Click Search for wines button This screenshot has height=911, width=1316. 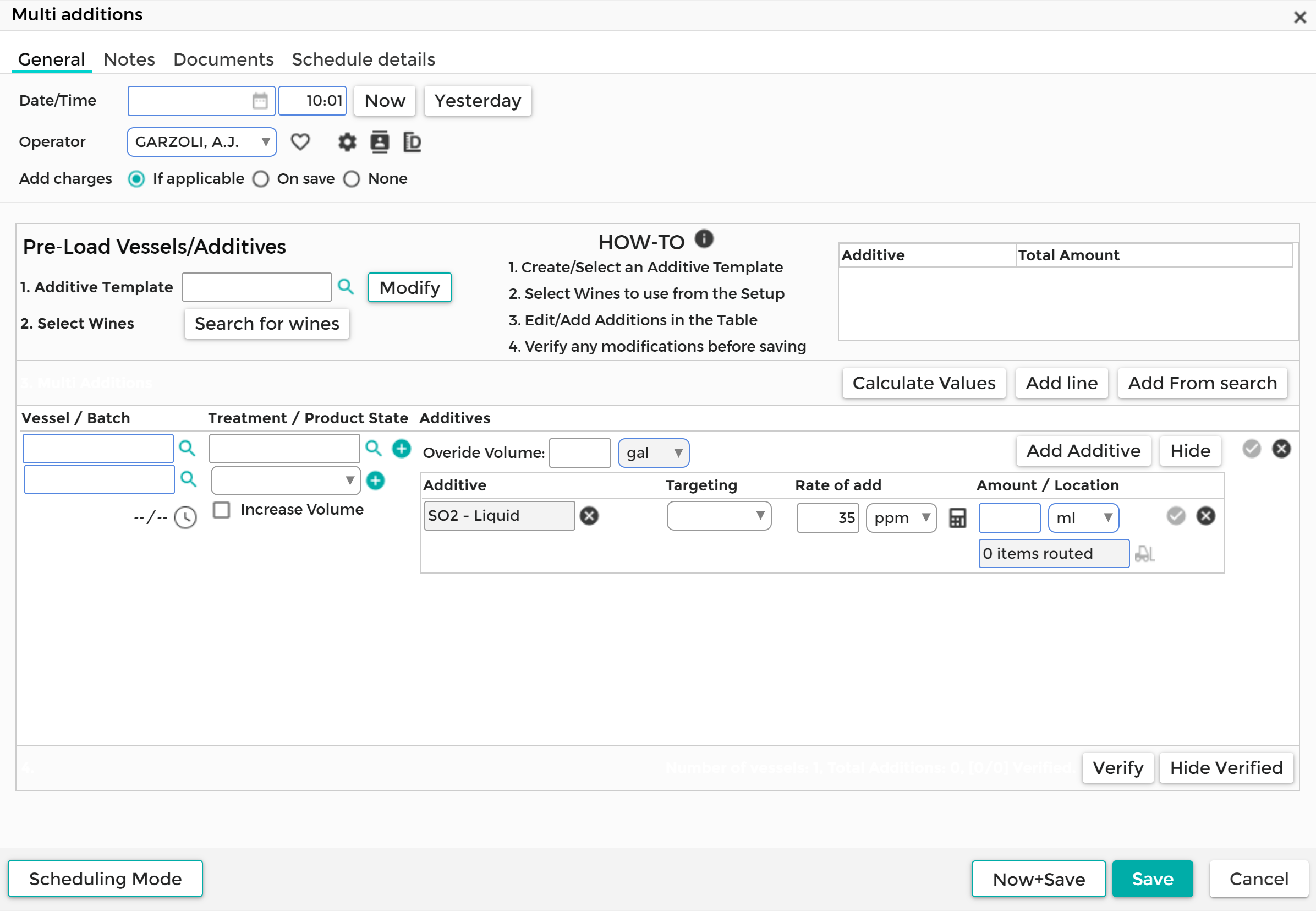tap(267, 324)
